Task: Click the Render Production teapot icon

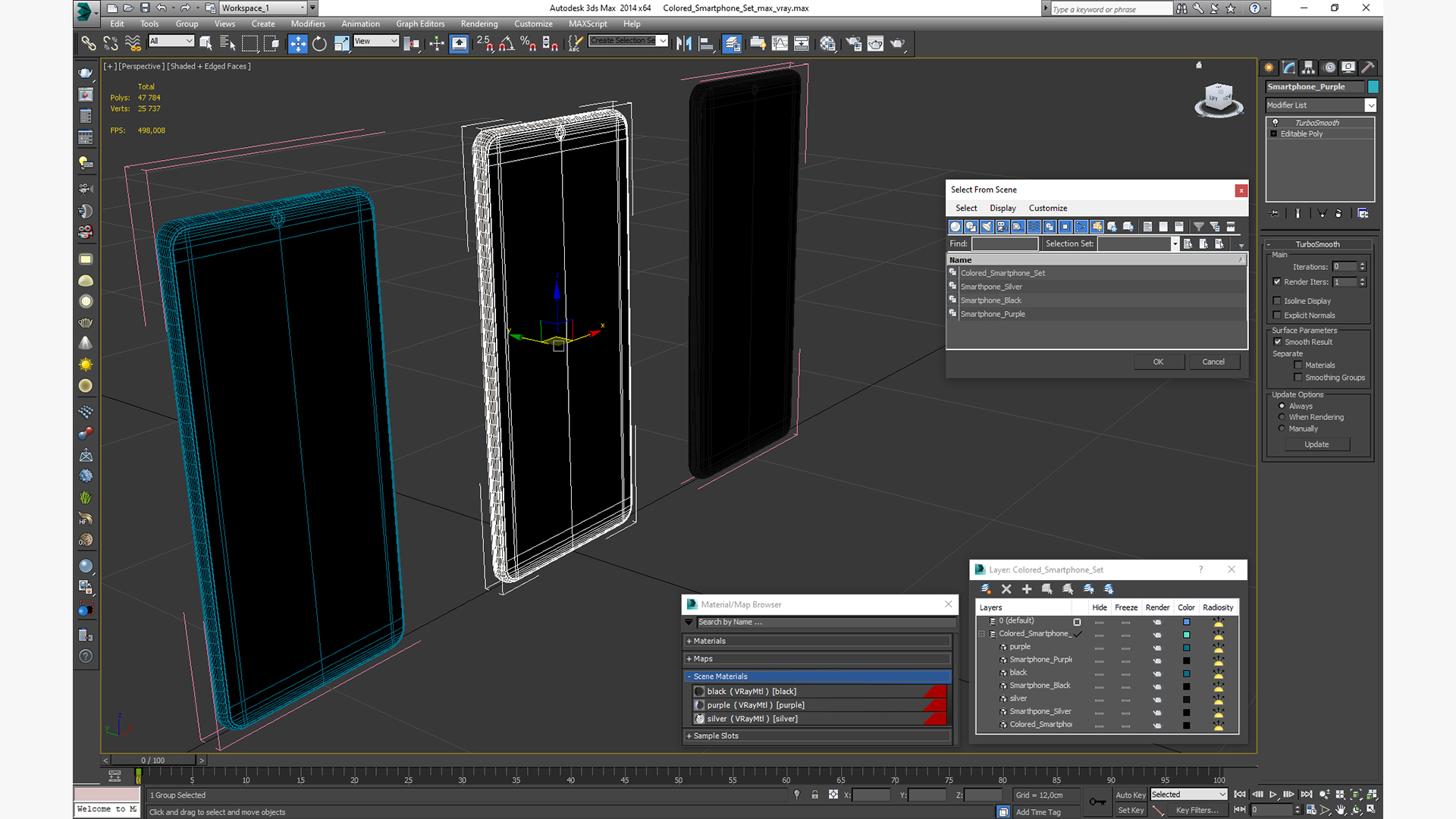Action: [897, 43]
